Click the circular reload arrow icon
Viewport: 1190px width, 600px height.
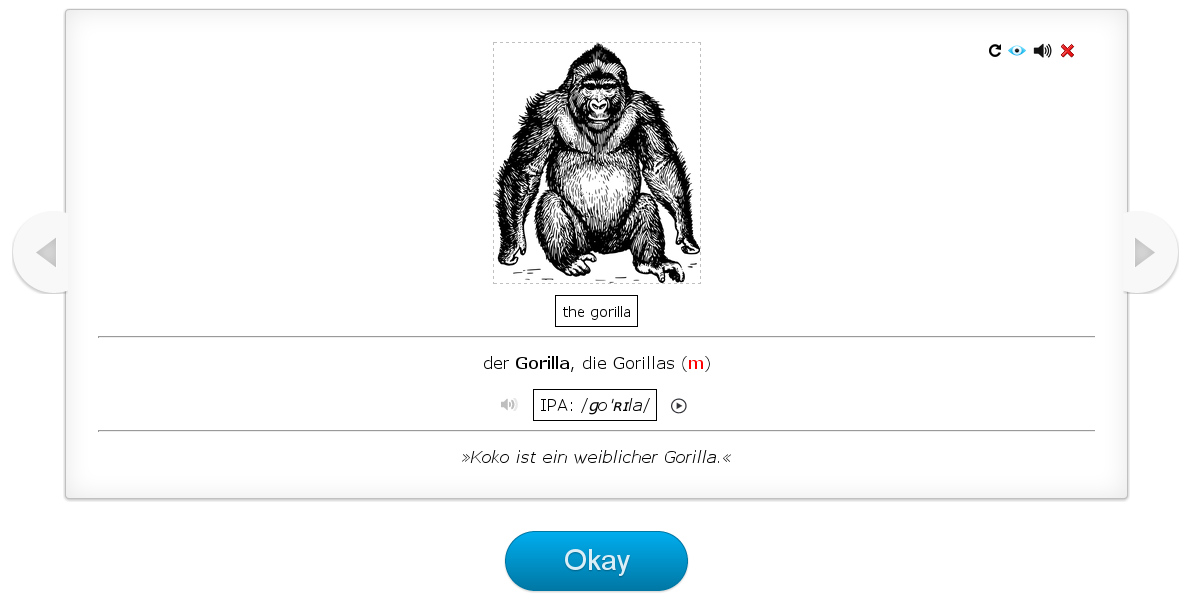(994, 51)
